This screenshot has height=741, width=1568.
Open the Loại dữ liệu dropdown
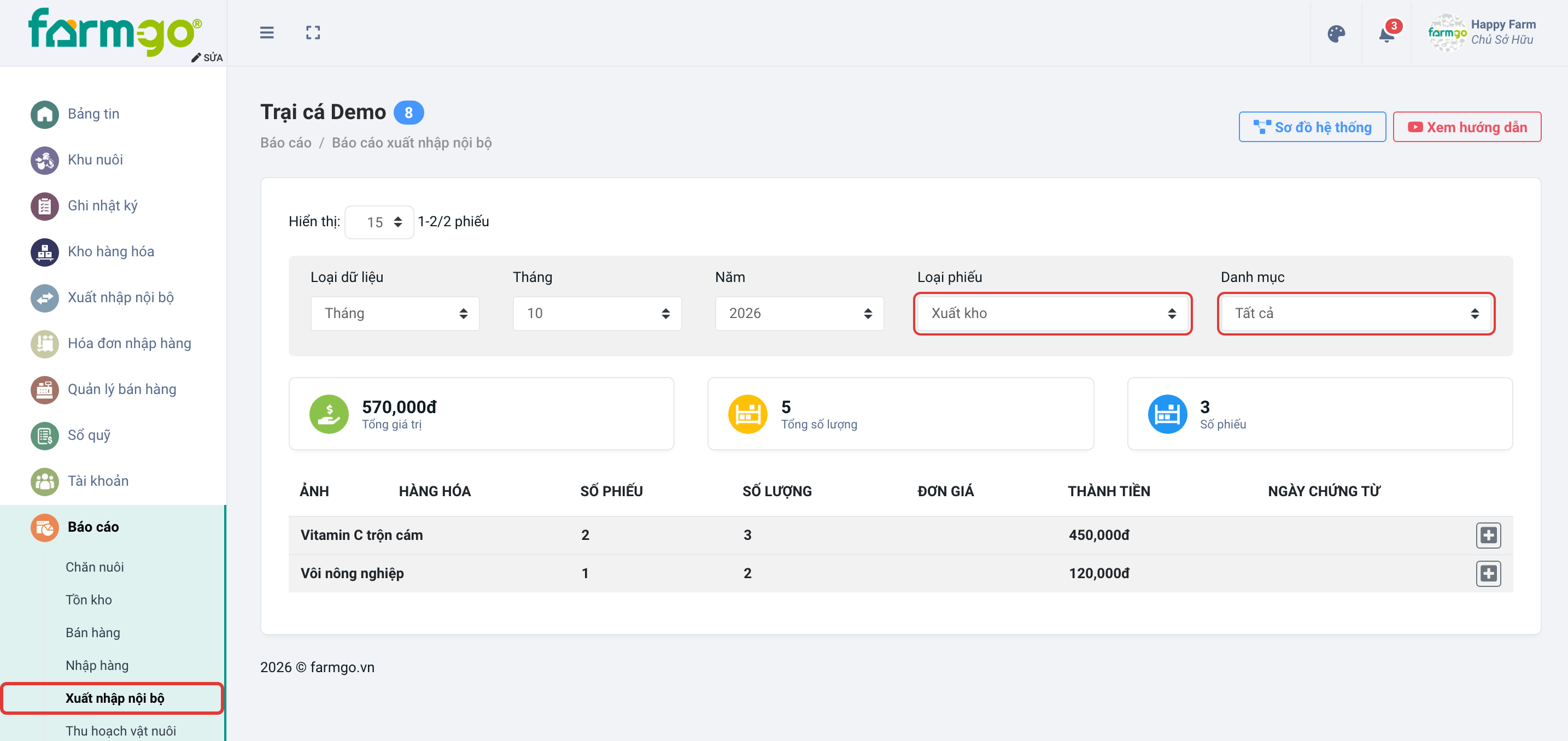[x=395, y=313]
